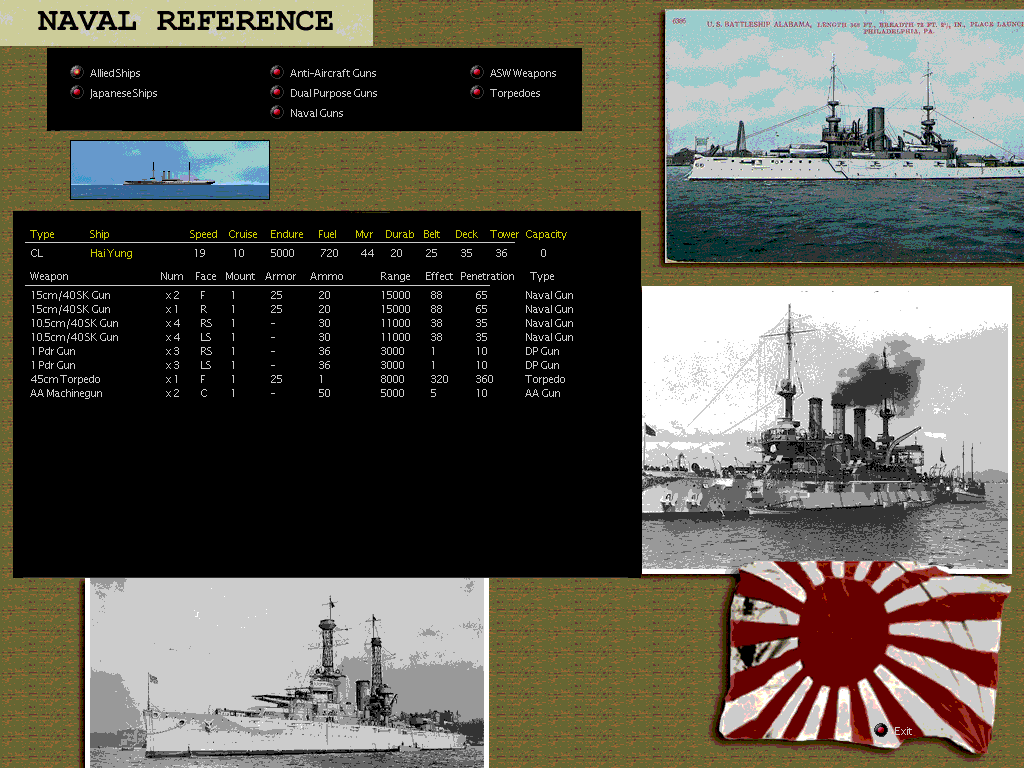The width and height of the screenshot is (1024, 768).
Task: Click the Range column header
Action: 395,276
